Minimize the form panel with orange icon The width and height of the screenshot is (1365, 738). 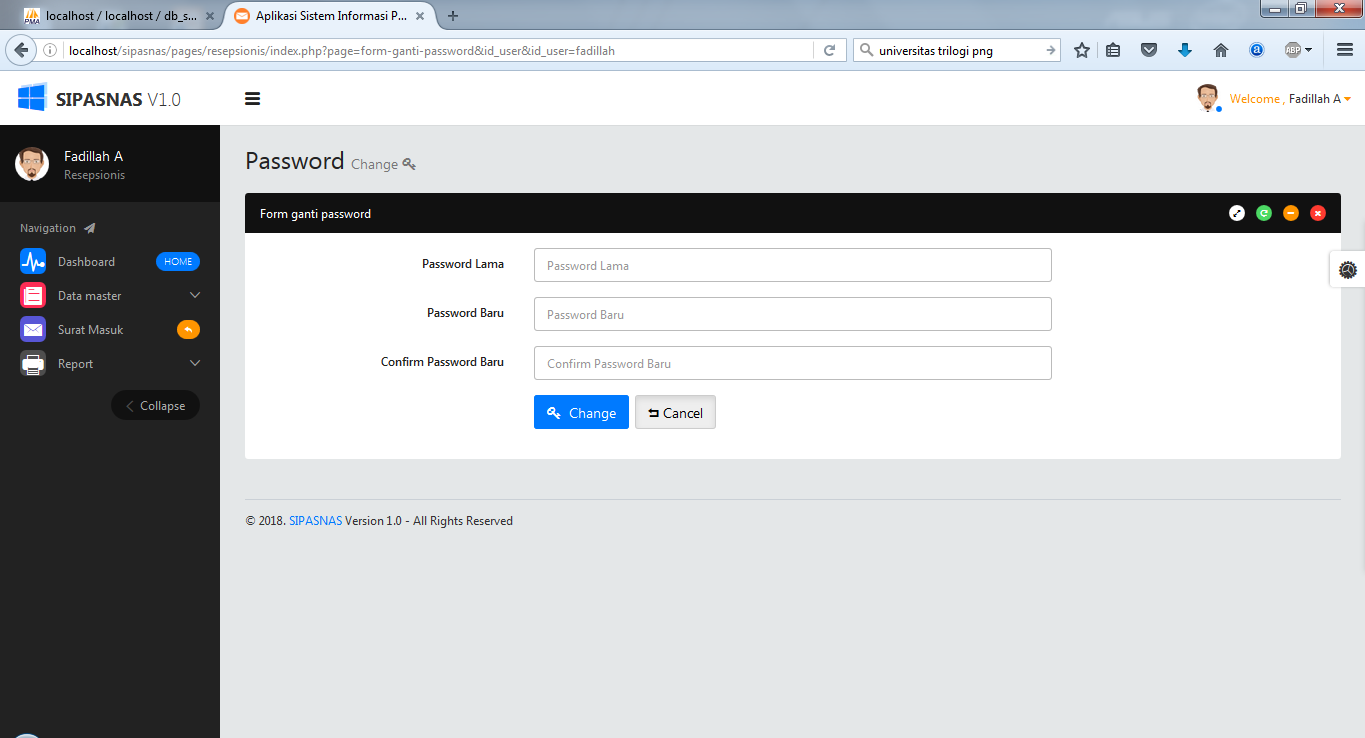[1291, 213]
